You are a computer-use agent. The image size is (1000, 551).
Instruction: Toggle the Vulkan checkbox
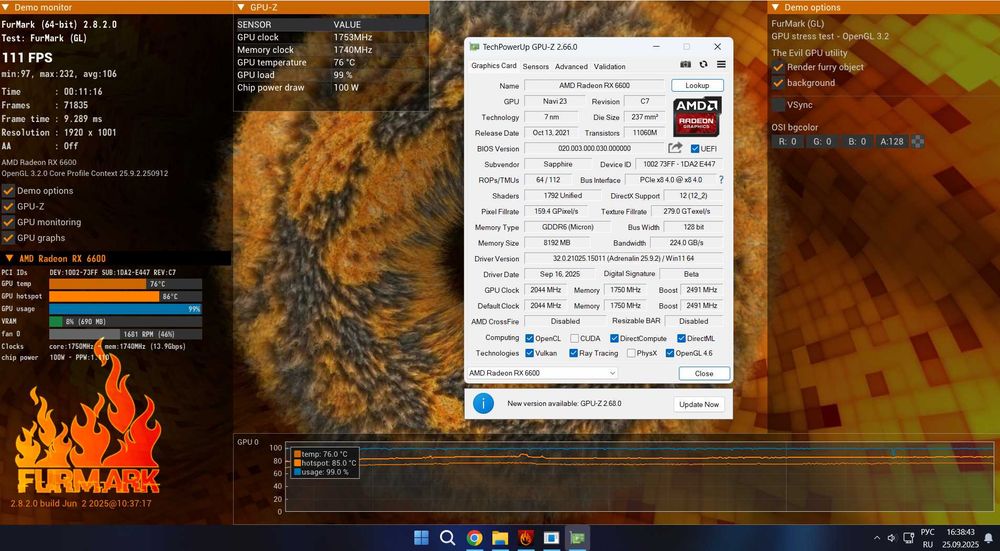pyautogui.click(x=529, y=353)
